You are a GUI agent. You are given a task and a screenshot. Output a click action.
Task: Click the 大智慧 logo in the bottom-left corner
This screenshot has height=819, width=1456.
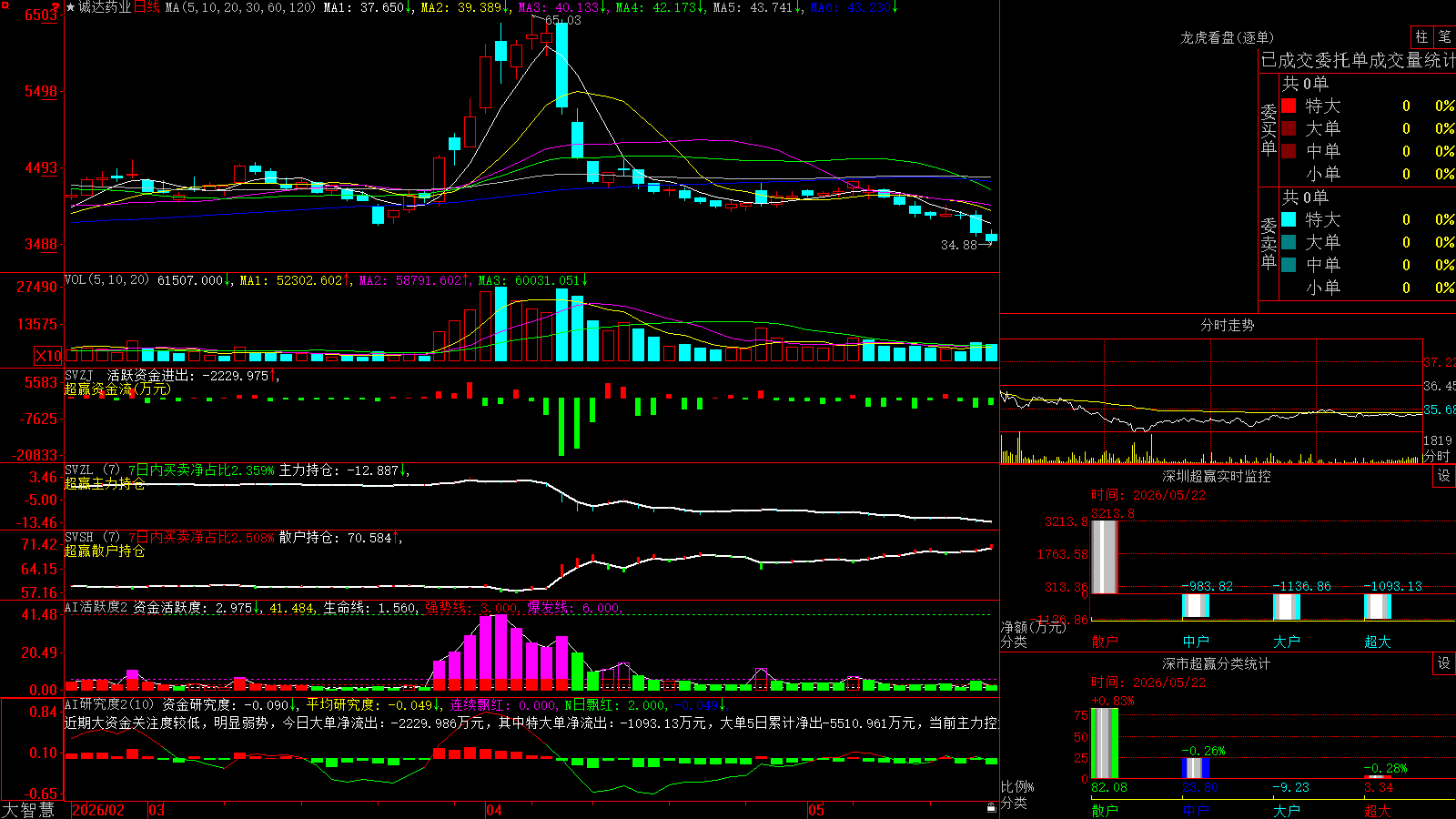pyautogui.click(x=28, y=810)
